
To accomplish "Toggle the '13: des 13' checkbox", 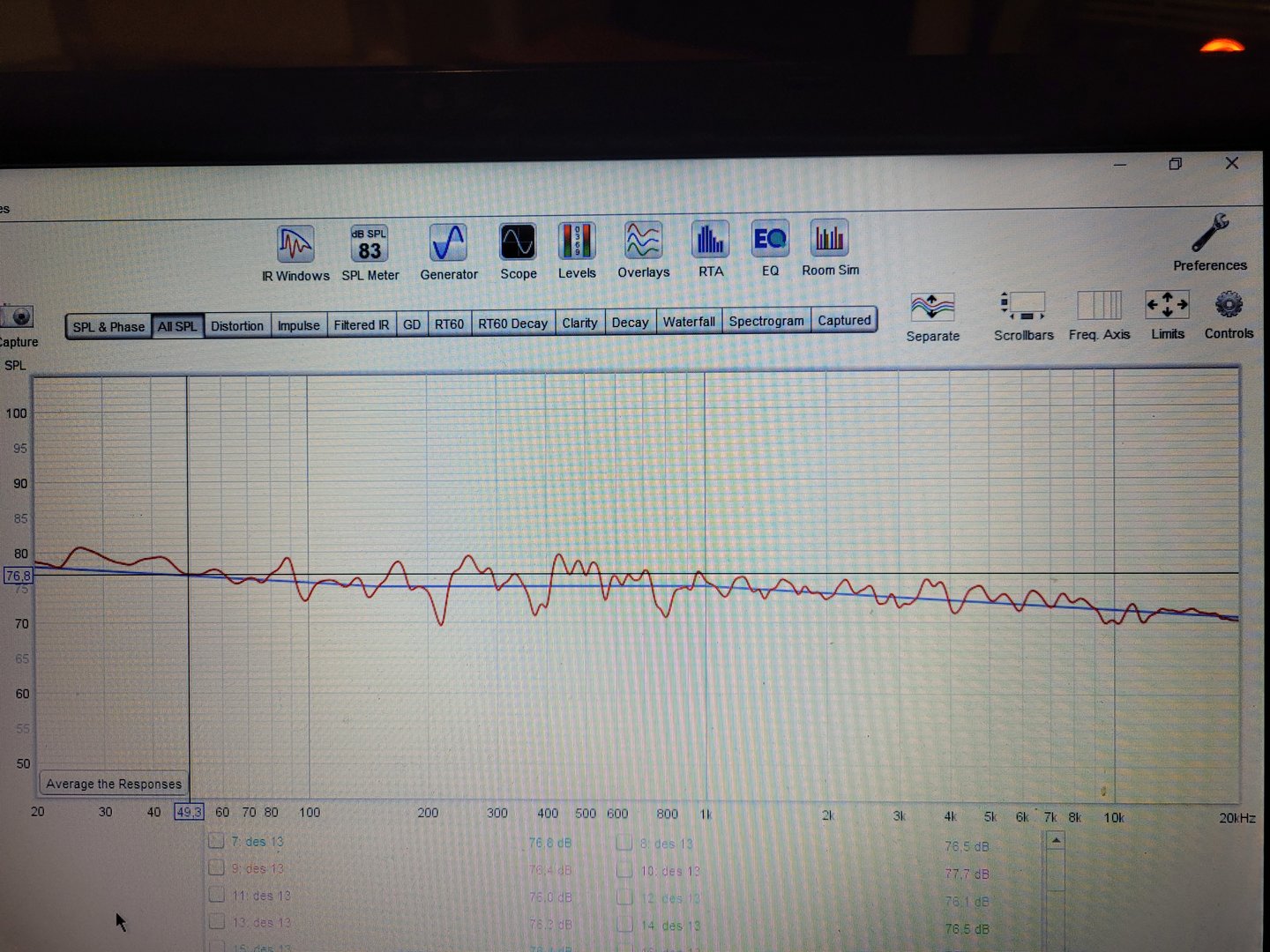I will pos(216,922).
